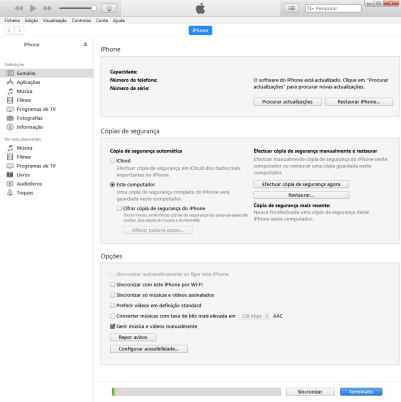Uncheck Gerir música e vídeos manualmente

(x=112, y=326)
